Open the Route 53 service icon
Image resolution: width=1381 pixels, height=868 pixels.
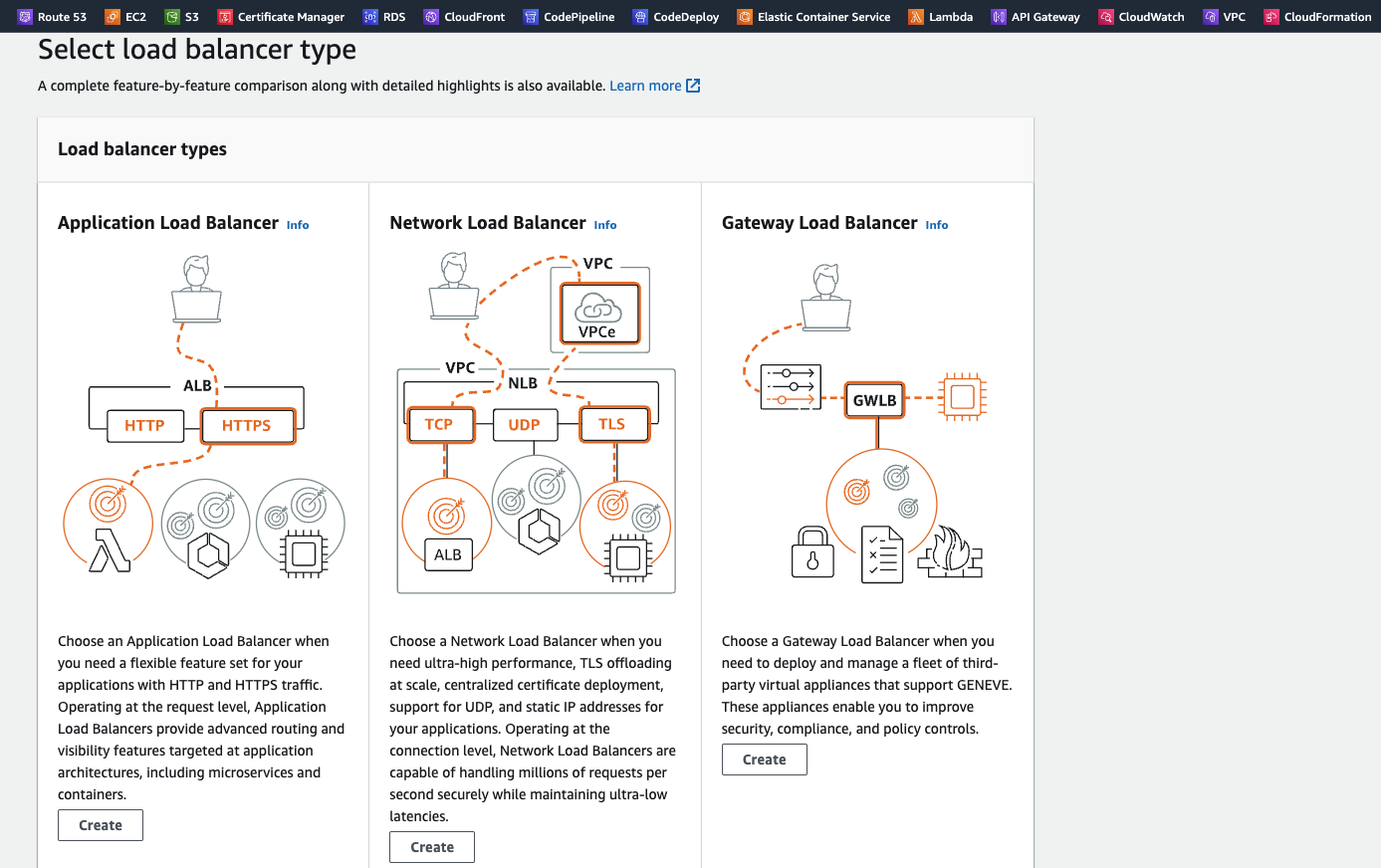pos(25,17)
